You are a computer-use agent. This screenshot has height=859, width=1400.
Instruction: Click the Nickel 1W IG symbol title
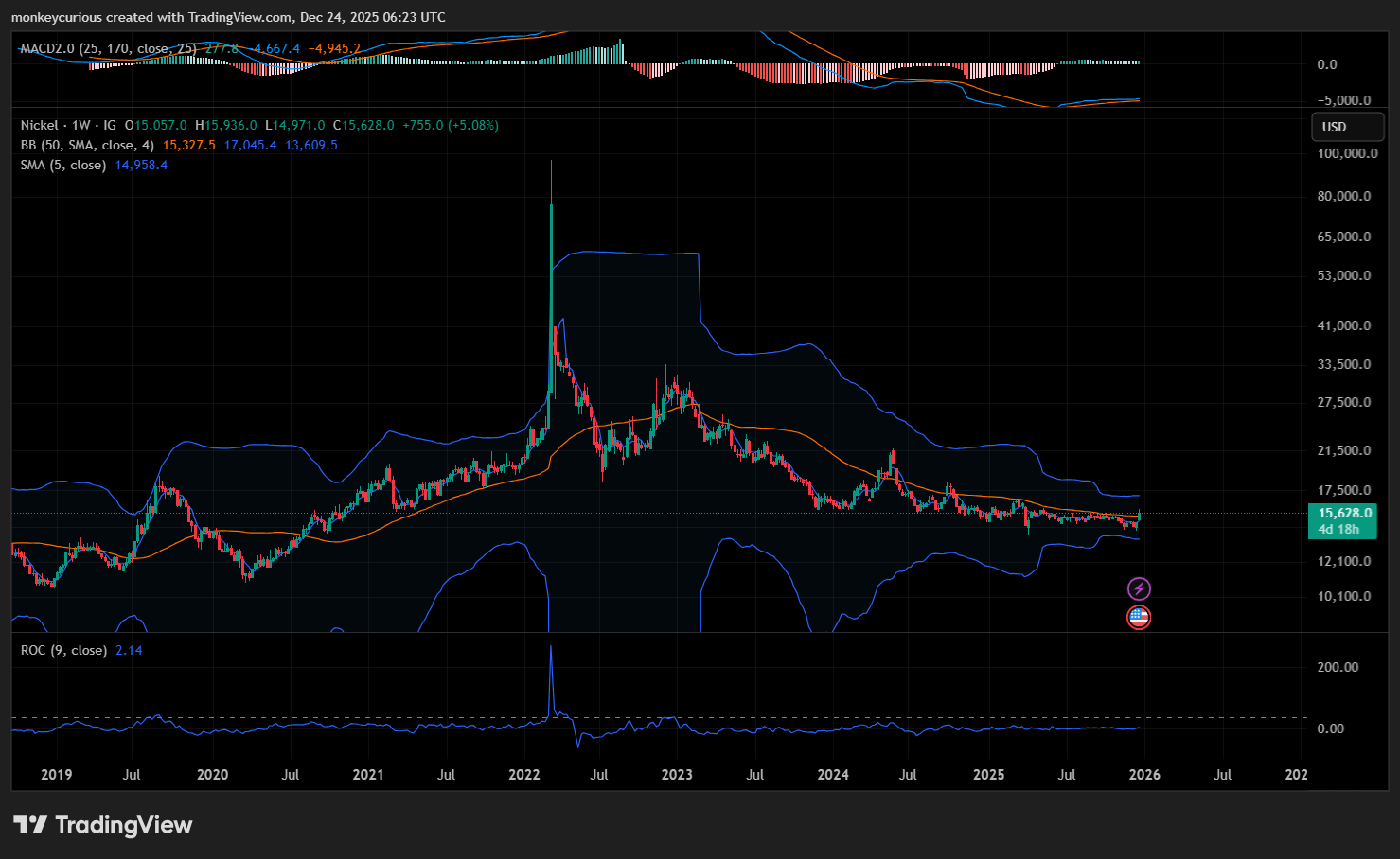point(69,125)
